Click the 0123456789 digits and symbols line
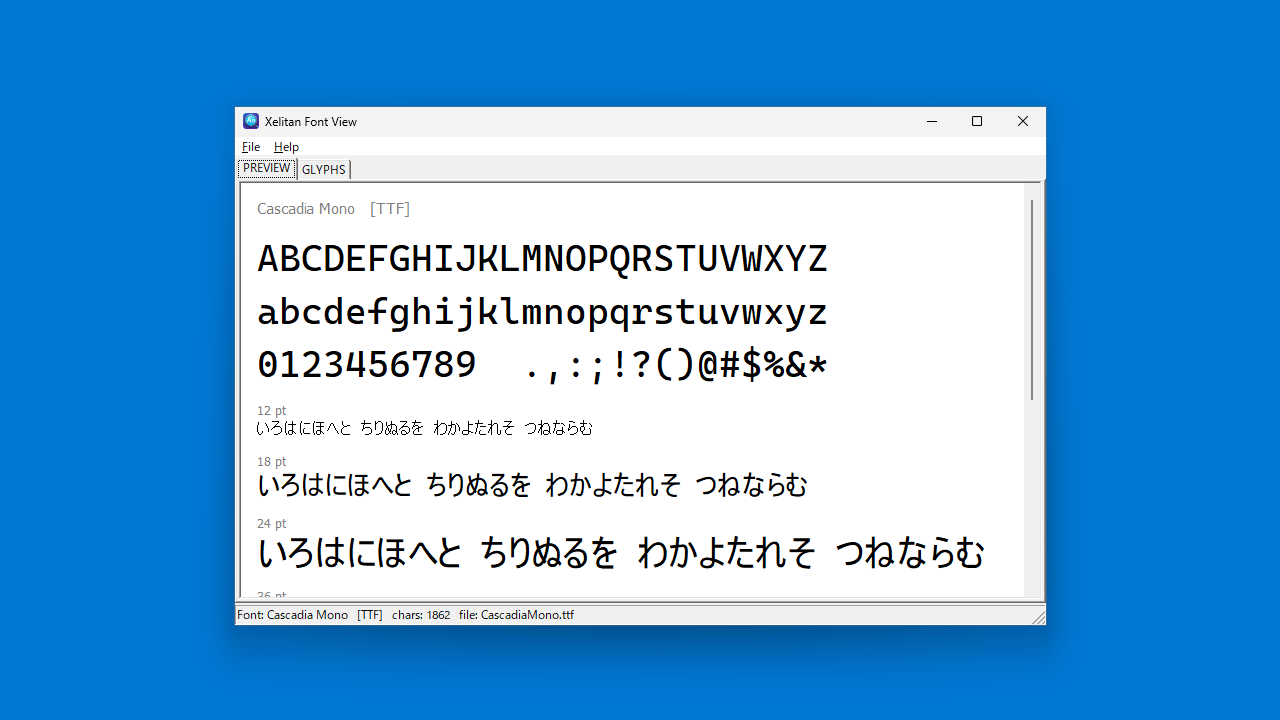This screenshot has width=1280, height=720. (542, 366)
